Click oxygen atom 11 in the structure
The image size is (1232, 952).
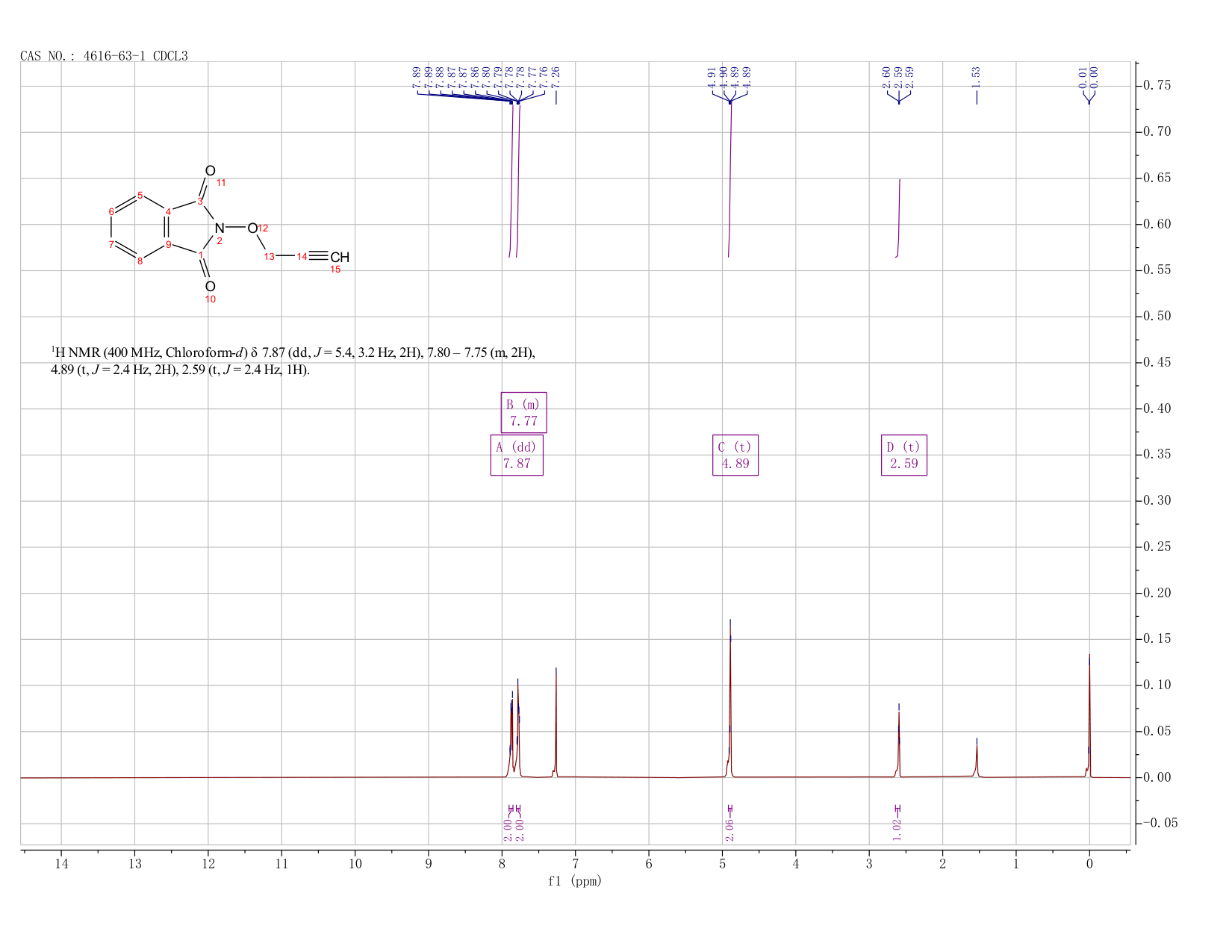click(x=210, y=171)
